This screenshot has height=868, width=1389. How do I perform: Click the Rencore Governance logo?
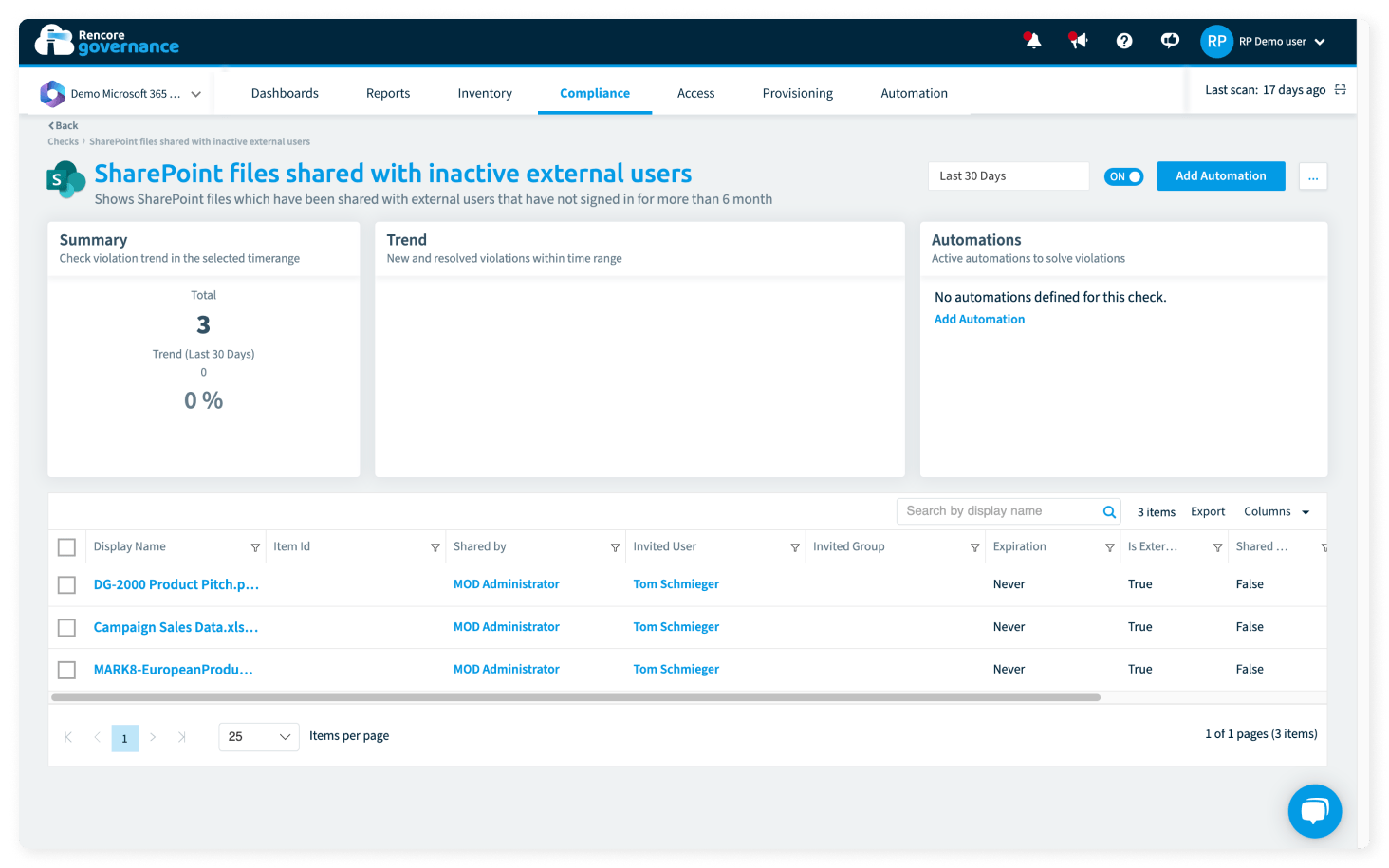[x=107, y=41]
